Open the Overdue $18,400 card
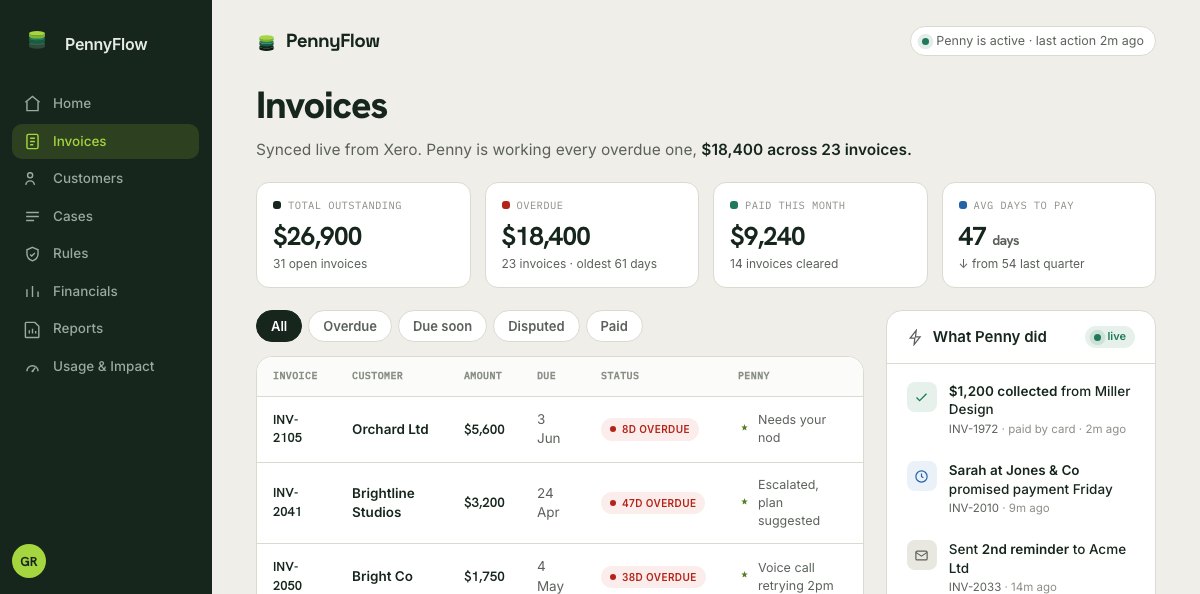The image size is (1200, 594). [592, 235]
